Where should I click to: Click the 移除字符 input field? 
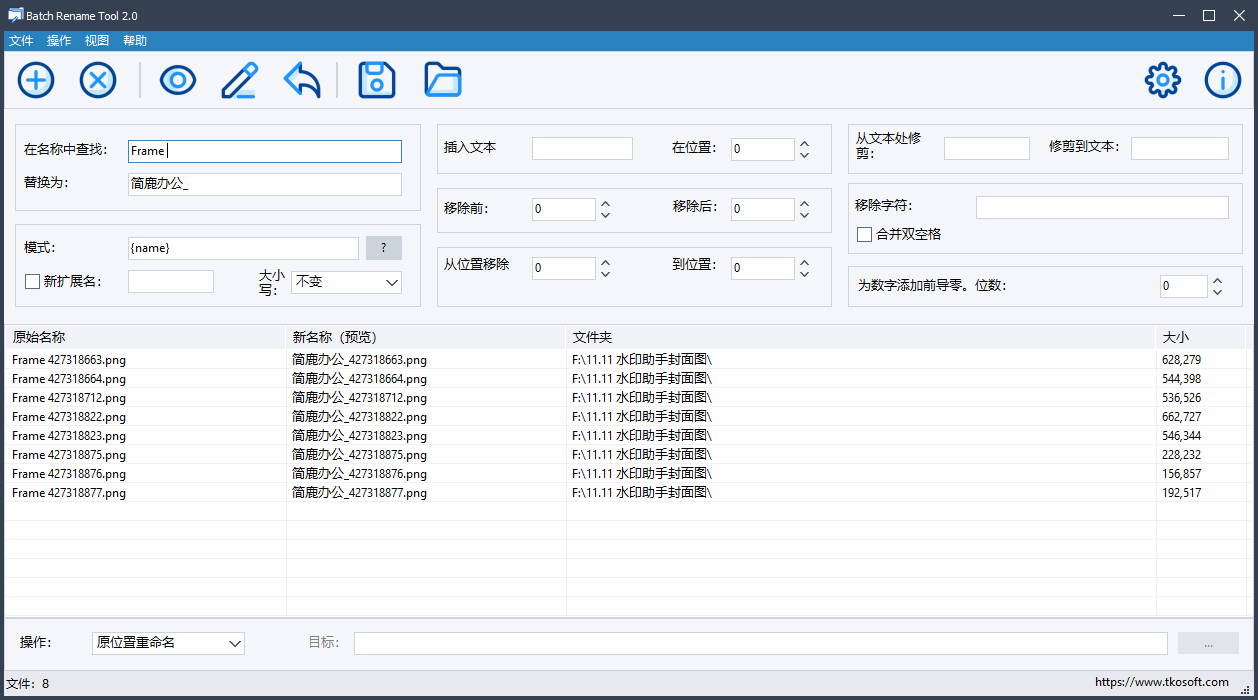coord(1102,207)
